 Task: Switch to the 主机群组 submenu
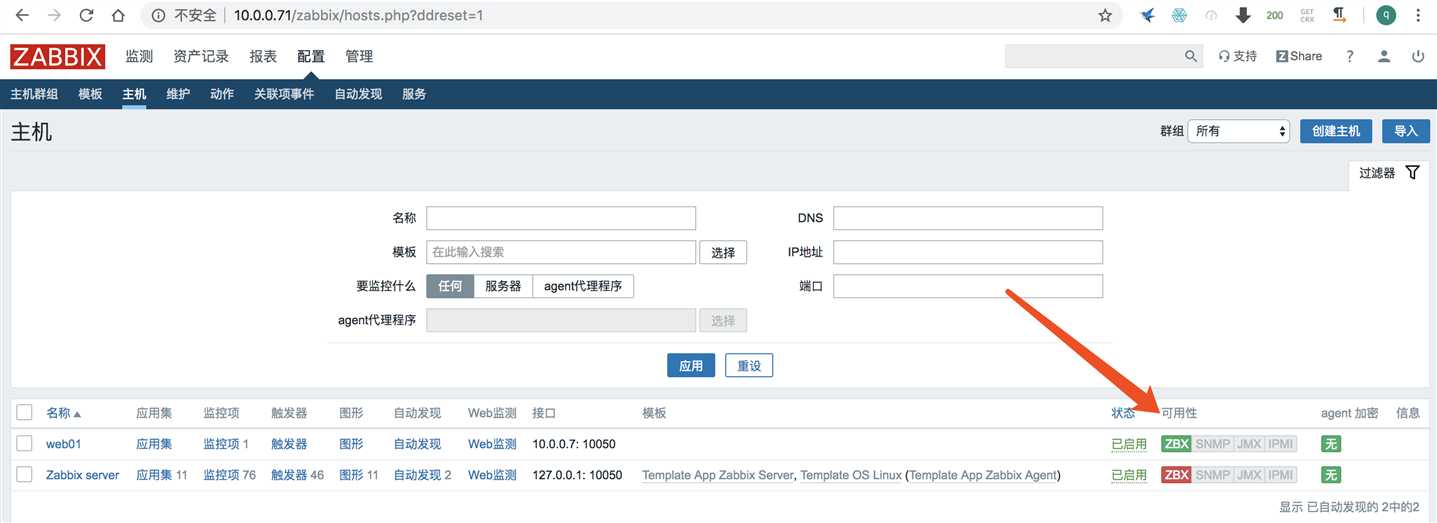34,94
